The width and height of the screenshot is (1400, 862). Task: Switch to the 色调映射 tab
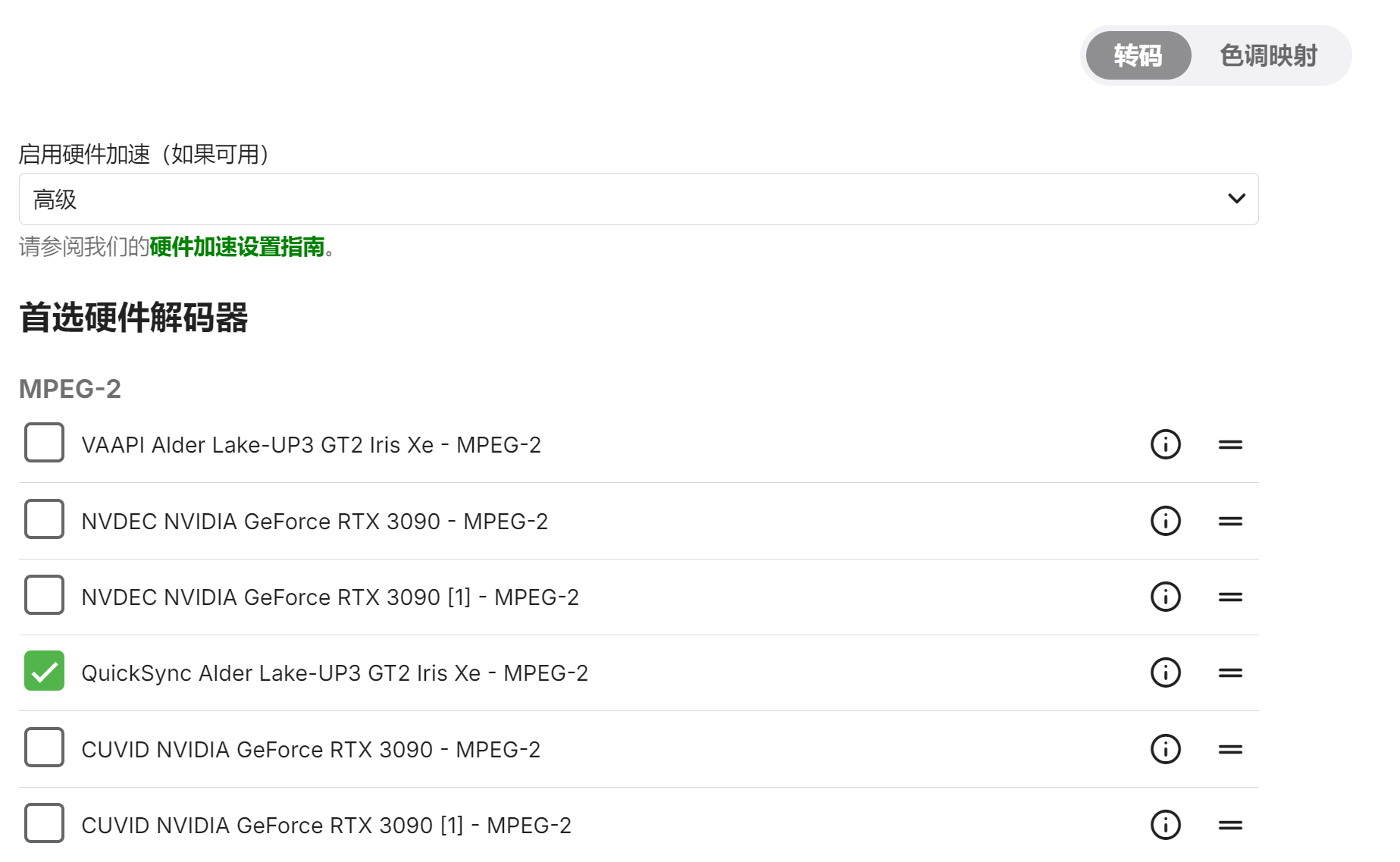pyautogui.click(x=1268, y=55)
